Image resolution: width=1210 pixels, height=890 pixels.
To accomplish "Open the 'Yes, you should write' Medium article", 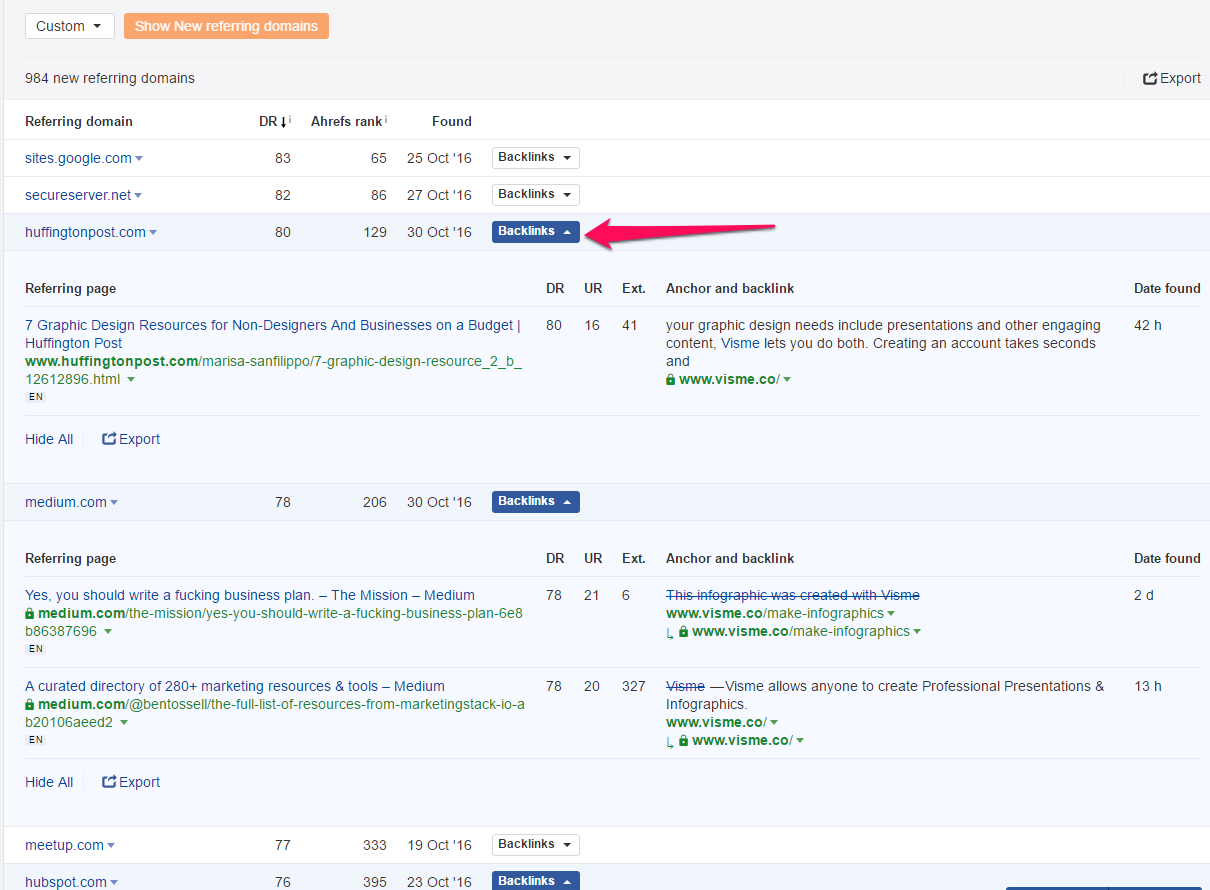I will 250,595.
